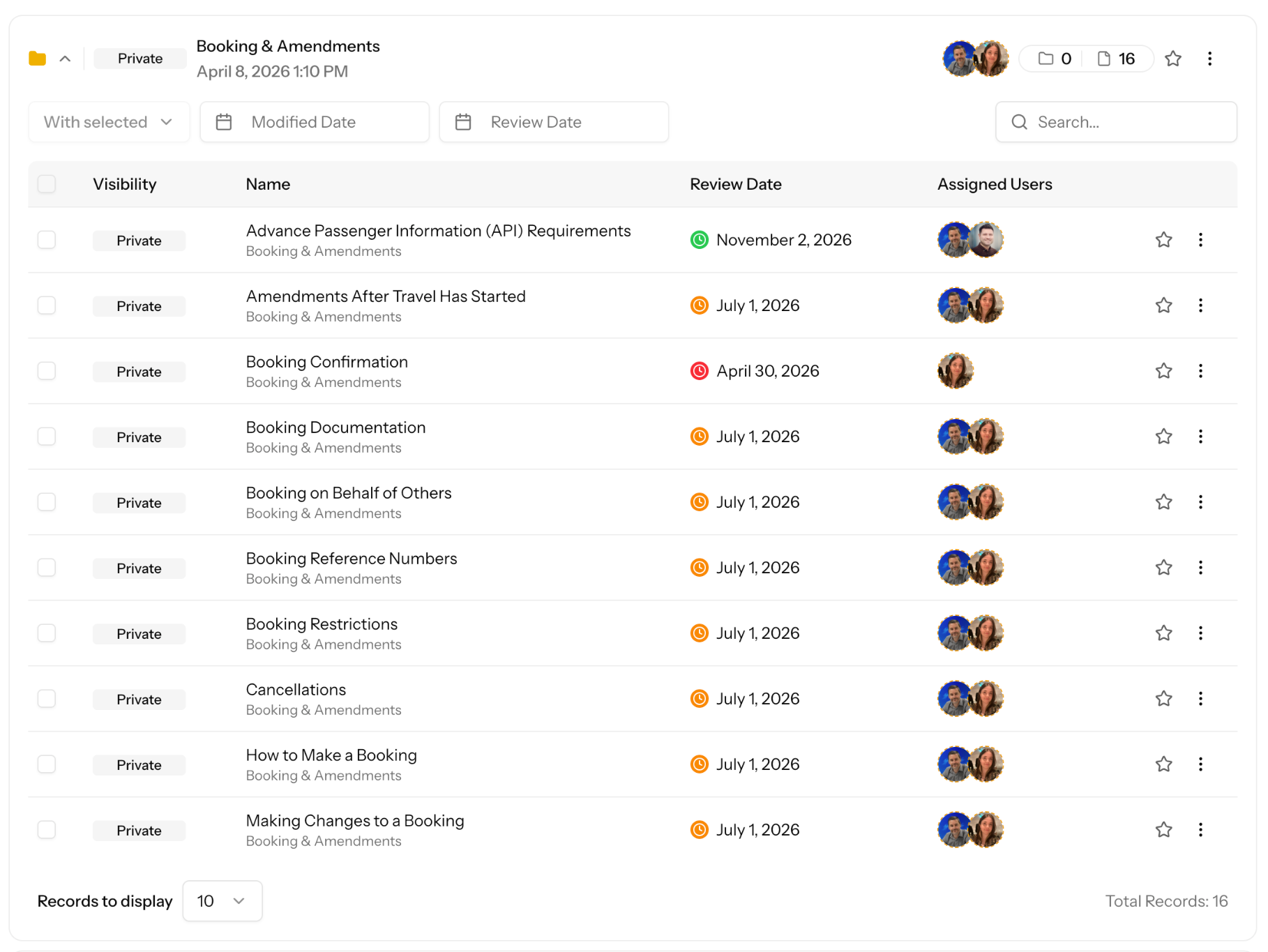
Task: Star Making Changes to a Booking
Action: pyautogui.click(x=1163, y=830)
